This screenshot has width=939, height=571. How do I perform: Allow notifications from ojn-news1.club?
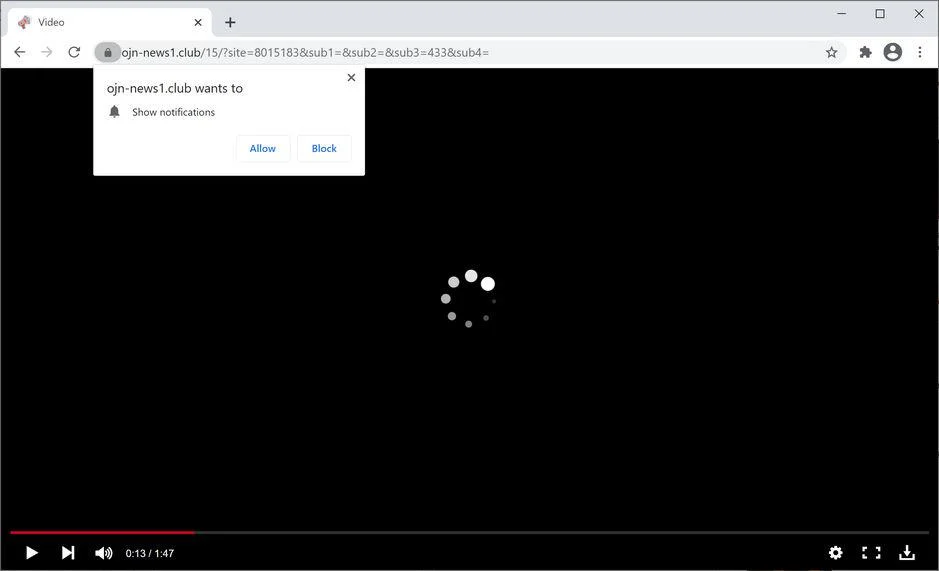pyautogui.click(x=263, y=149)
